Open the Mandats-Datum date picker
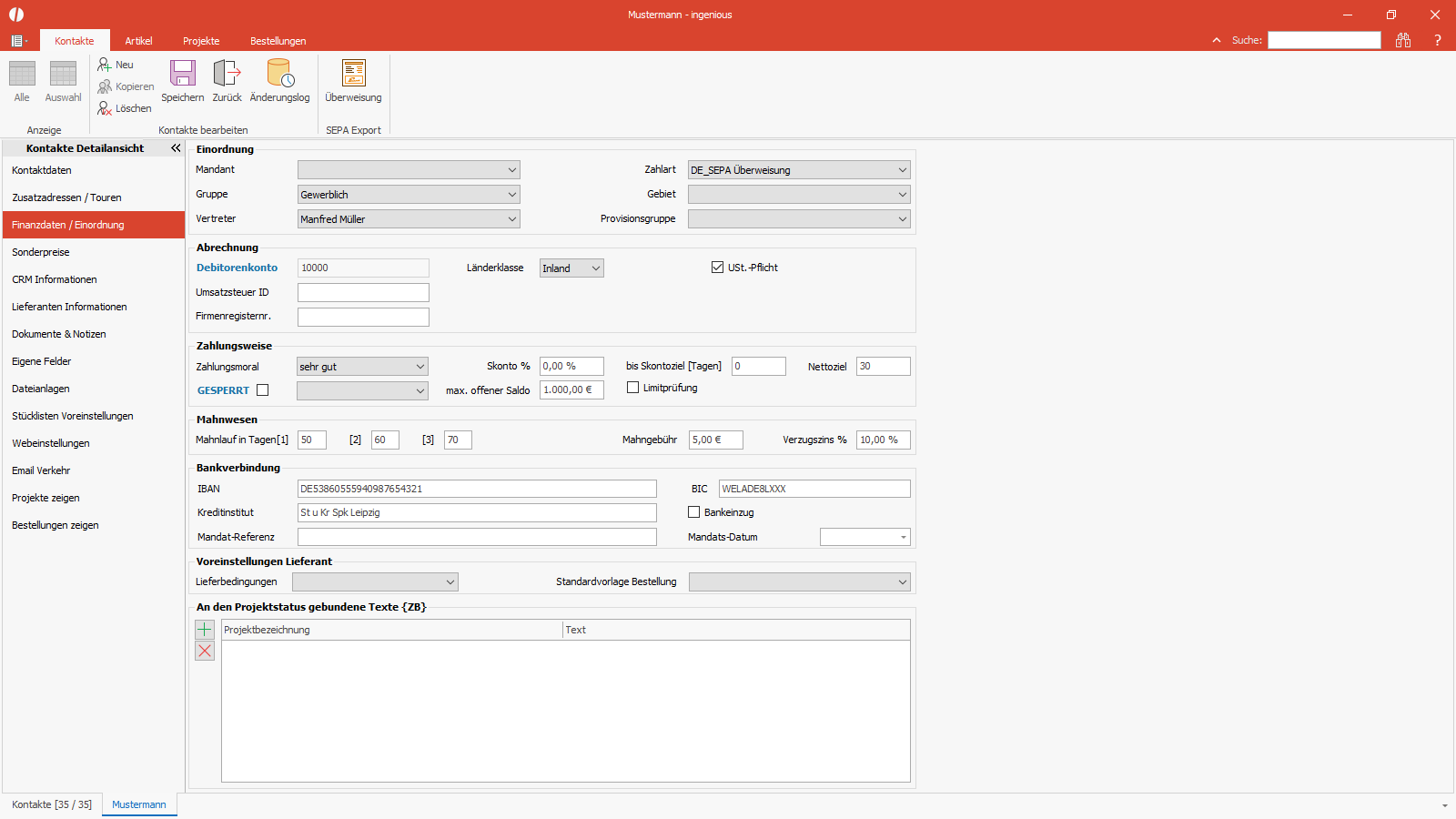This screenshot has height=819, width=1456. click(903, 537)
